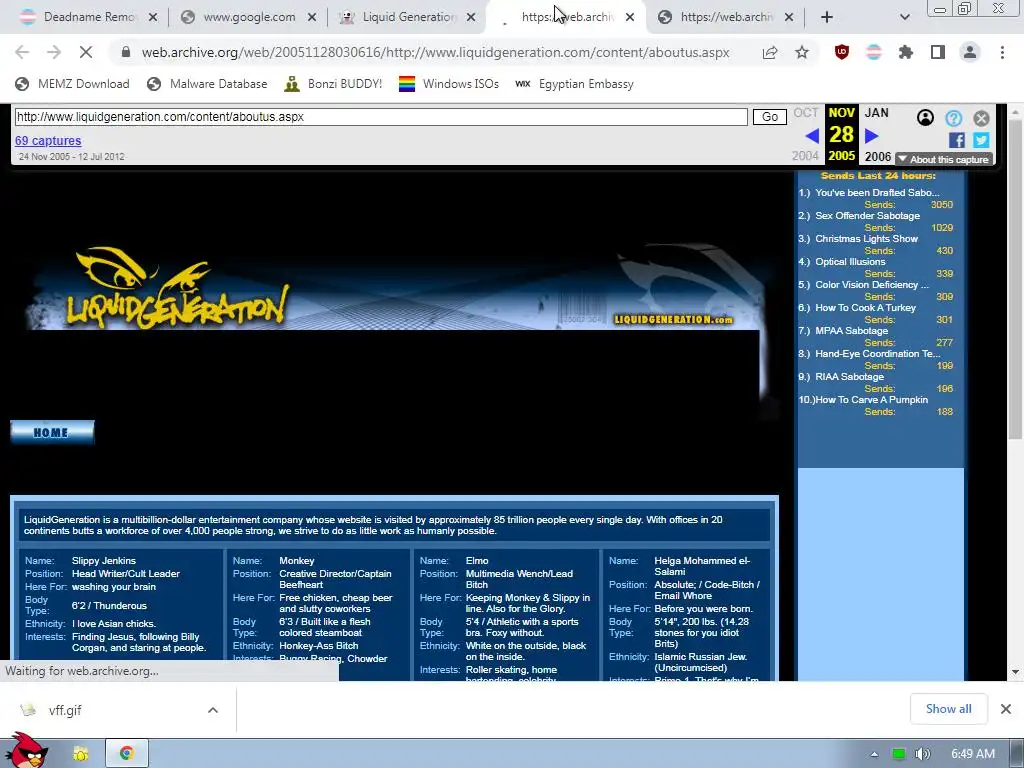Go back with browser back arrow
The image size is (1024, 768).
[x=22, y=52]
